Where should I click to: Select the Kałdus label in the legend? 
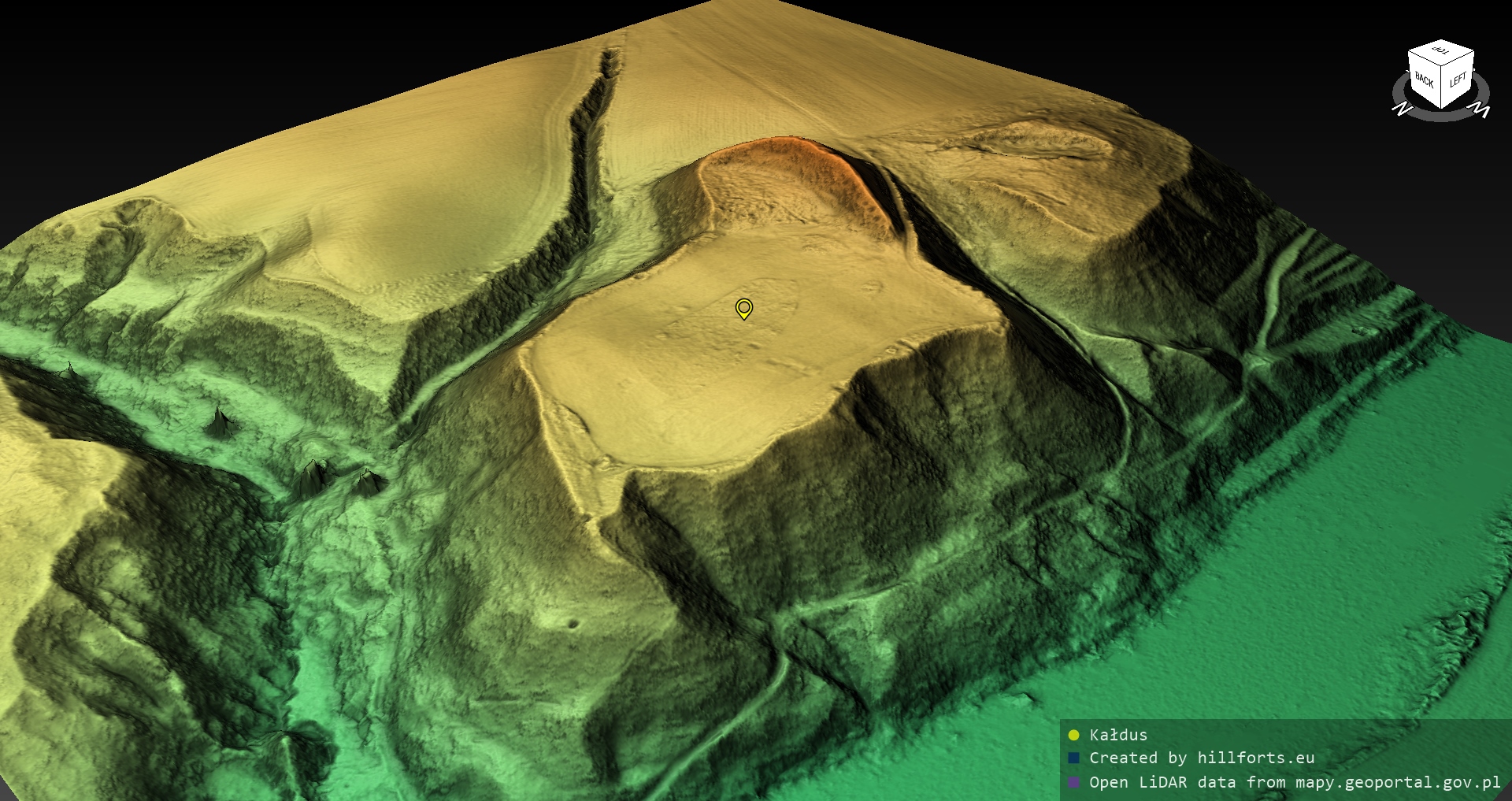(1118, 736)
